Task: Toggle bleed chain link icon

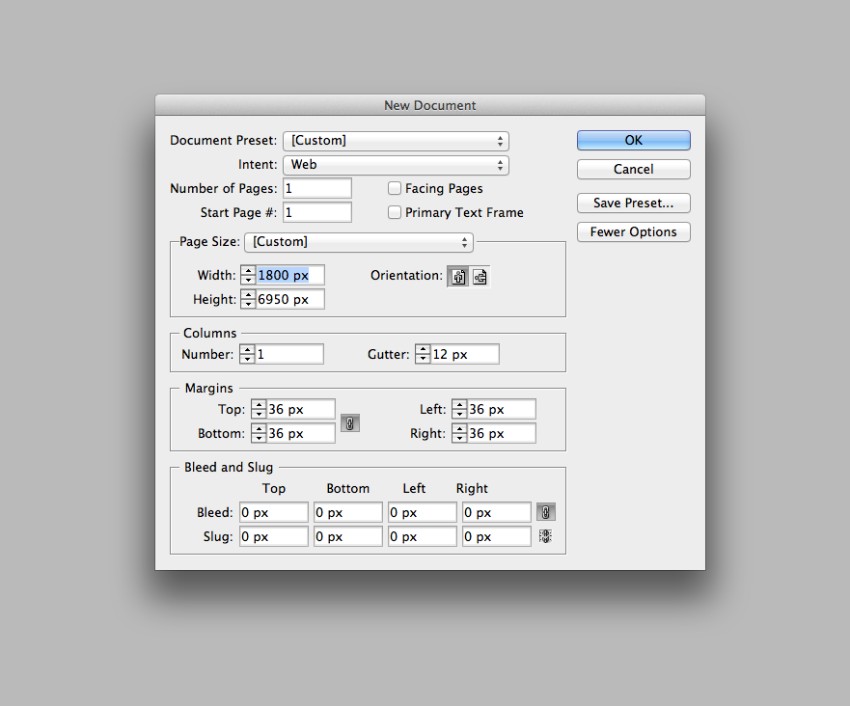Action: 545,512
